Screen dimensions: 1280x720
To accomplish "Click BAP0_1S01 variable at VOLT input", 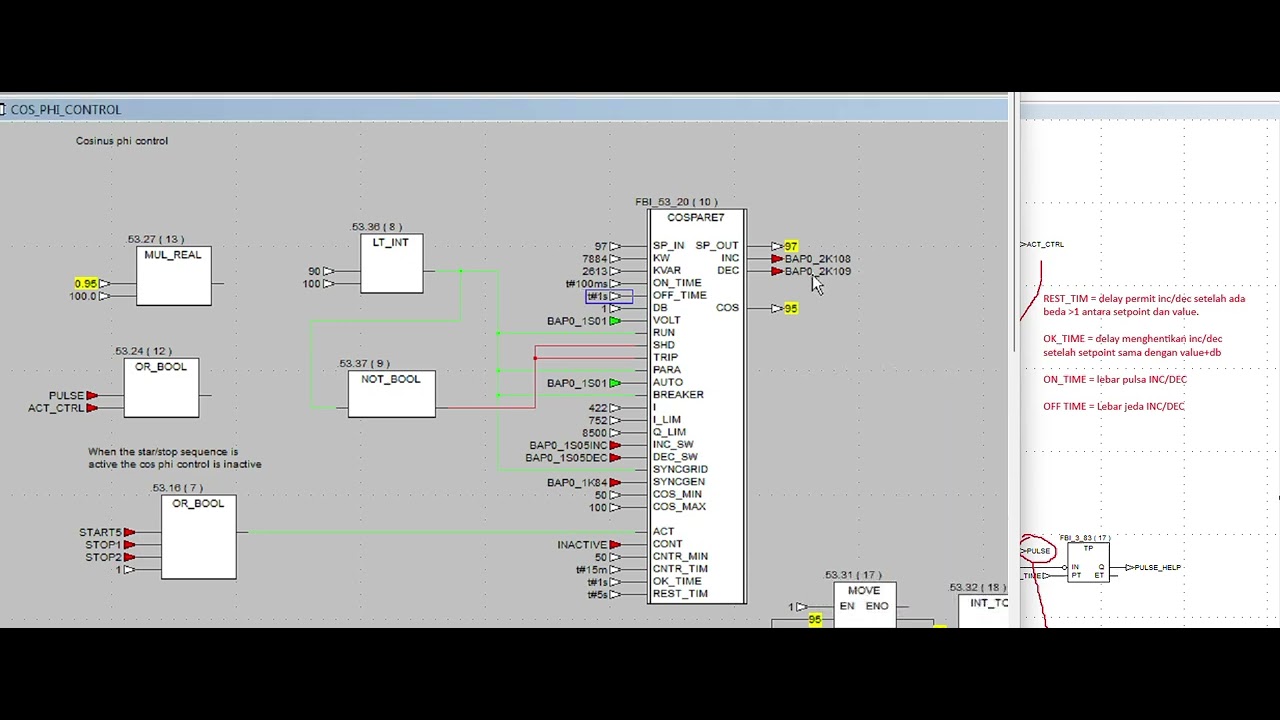I will pos(577,321).
